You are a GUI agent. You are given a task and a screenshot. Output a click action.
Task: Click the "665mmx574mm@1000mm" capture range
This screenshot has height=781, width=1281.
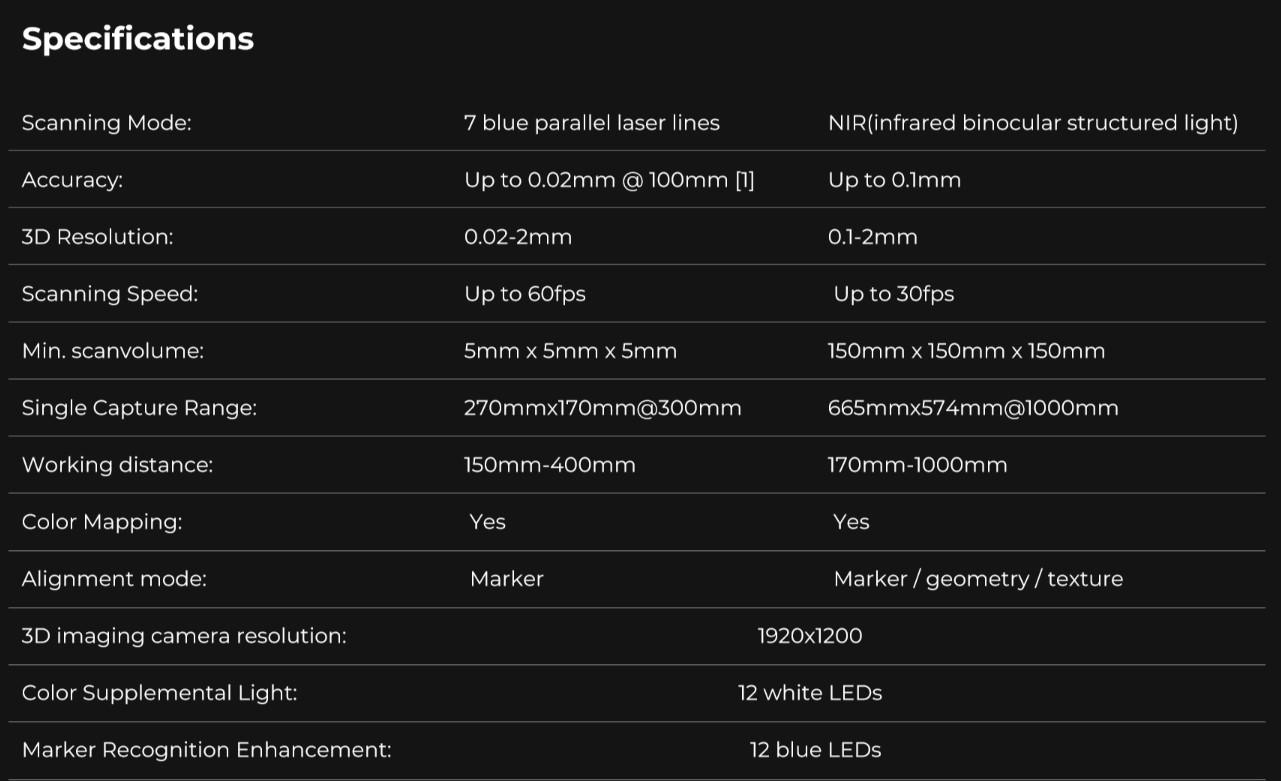[972, 408]
